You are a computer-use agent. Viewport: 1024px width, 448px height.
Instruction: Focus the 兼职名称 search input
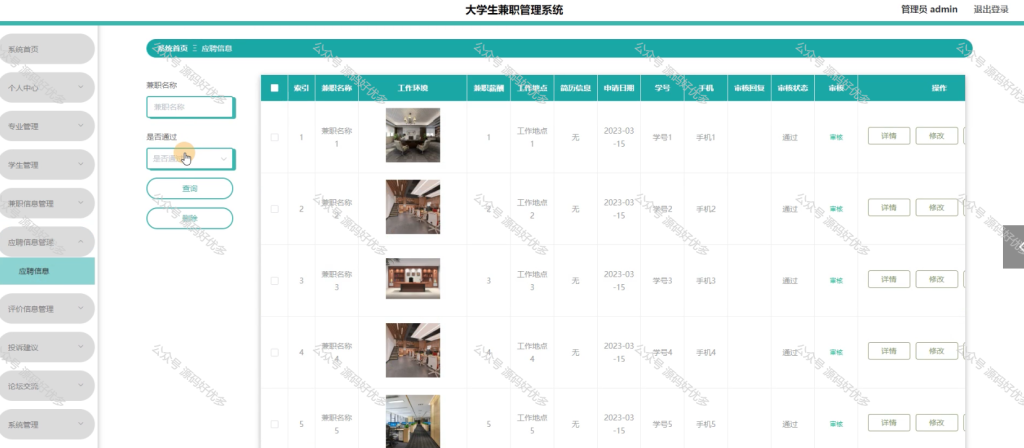190,107
